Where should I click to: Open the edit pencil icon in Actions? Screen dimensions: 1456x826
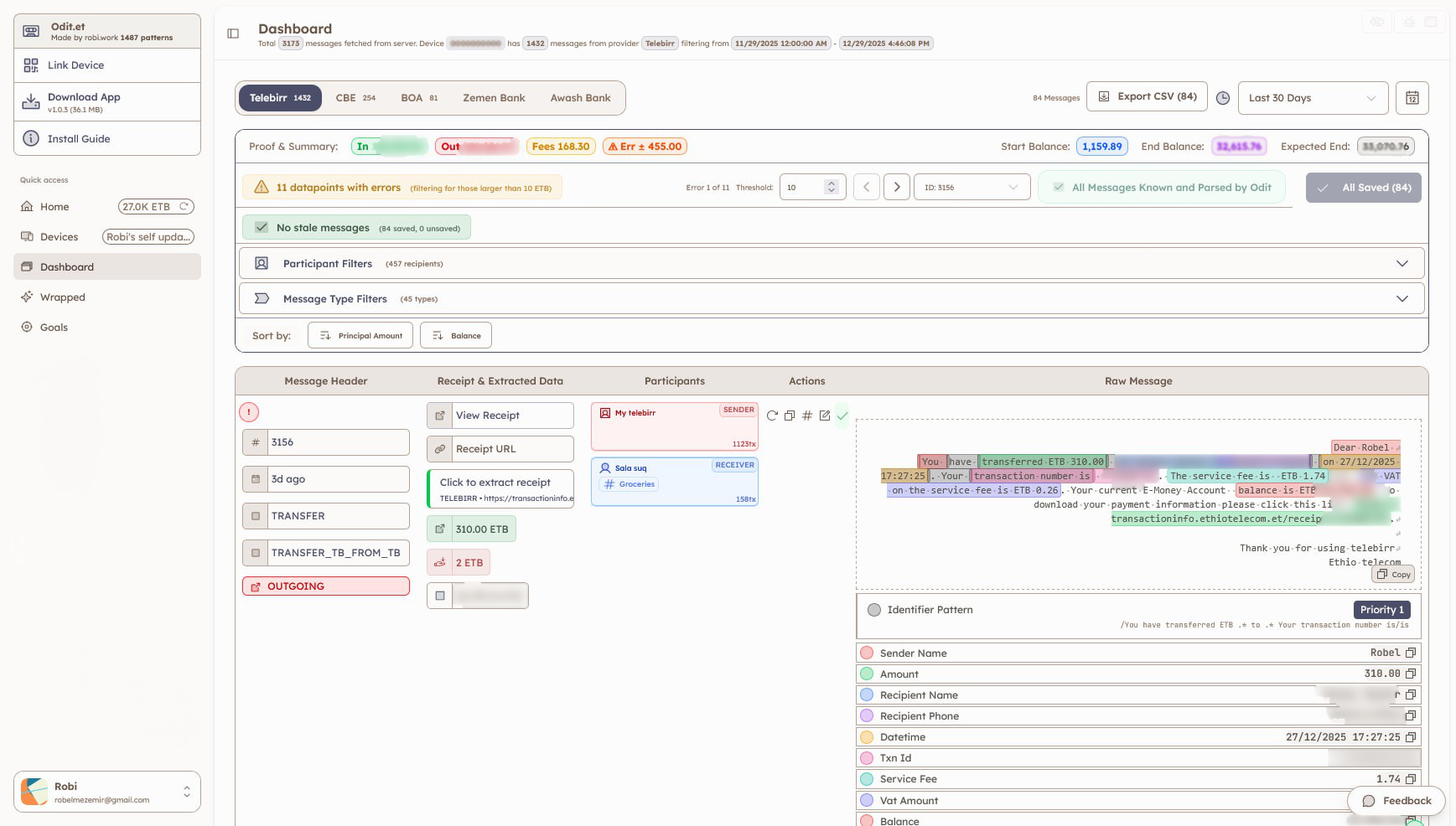pos(825,415)
